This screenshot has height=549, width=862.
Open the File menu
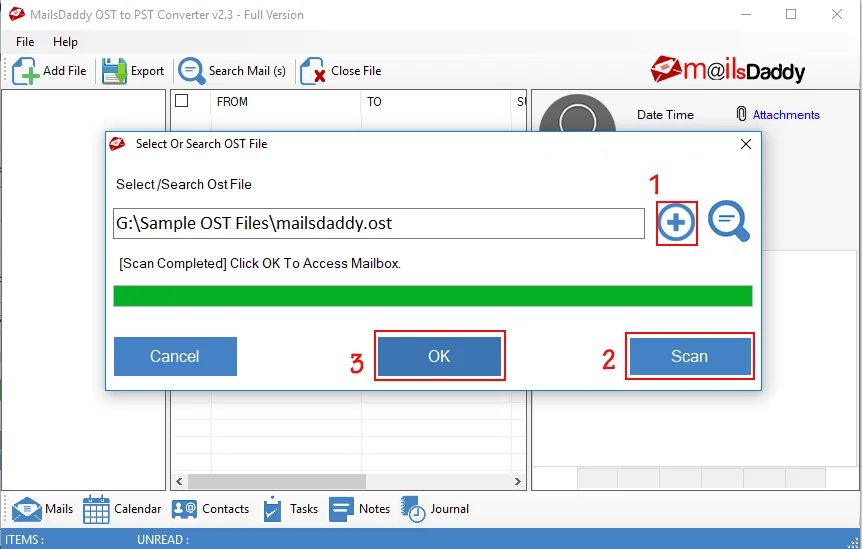(x=25, y=42)
